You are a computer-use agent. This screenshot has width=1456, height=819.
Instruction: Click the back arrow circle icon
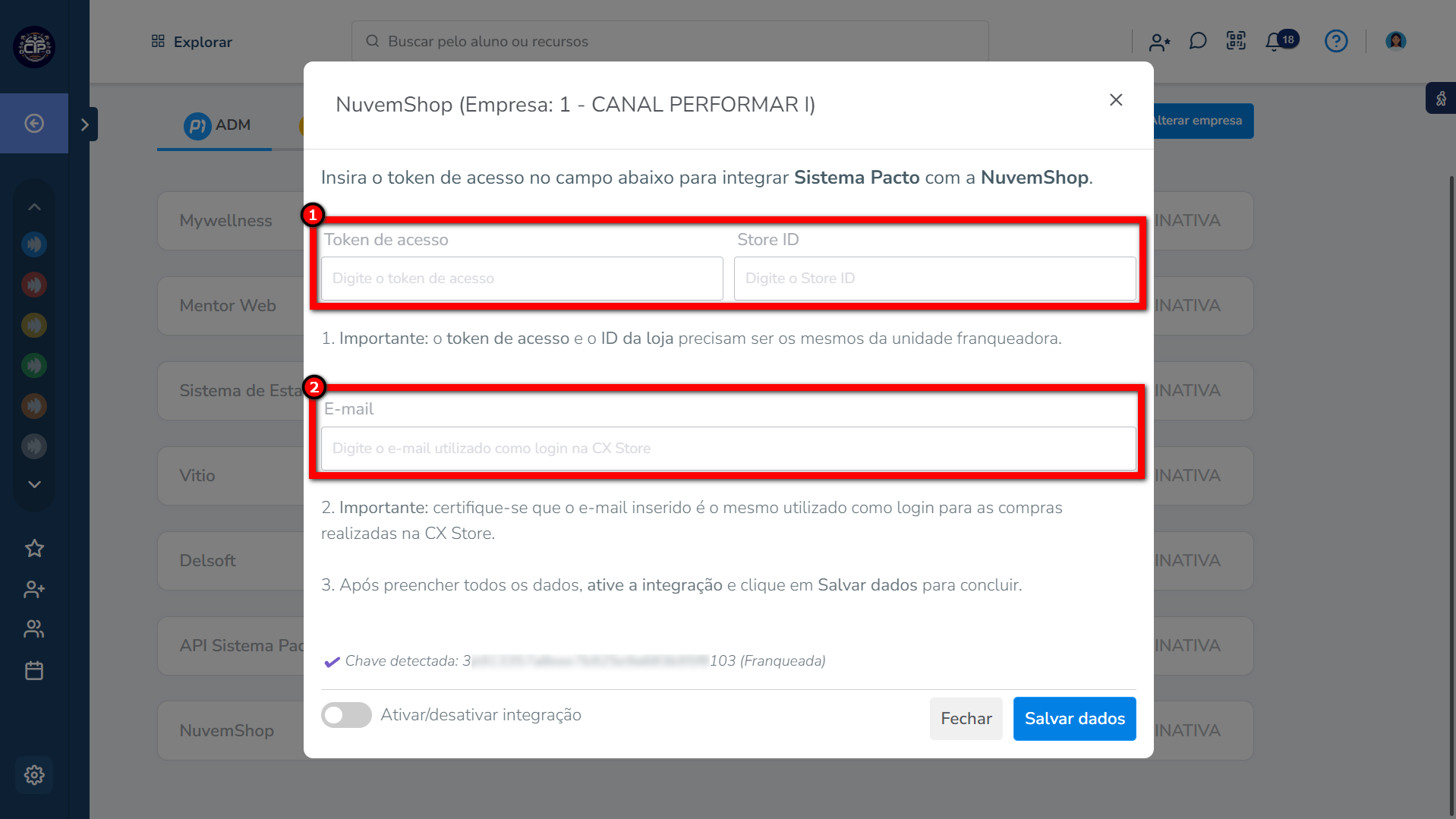(34, 123)
